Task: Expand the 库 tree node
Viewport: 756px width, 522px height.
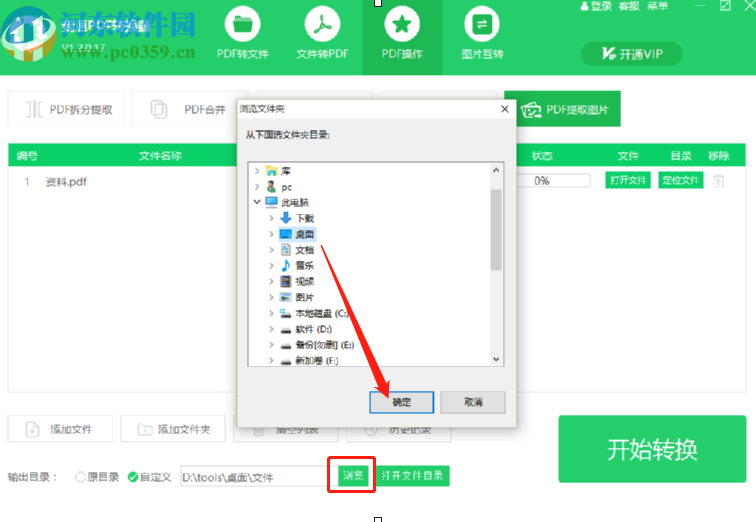Action: (257, 171)
